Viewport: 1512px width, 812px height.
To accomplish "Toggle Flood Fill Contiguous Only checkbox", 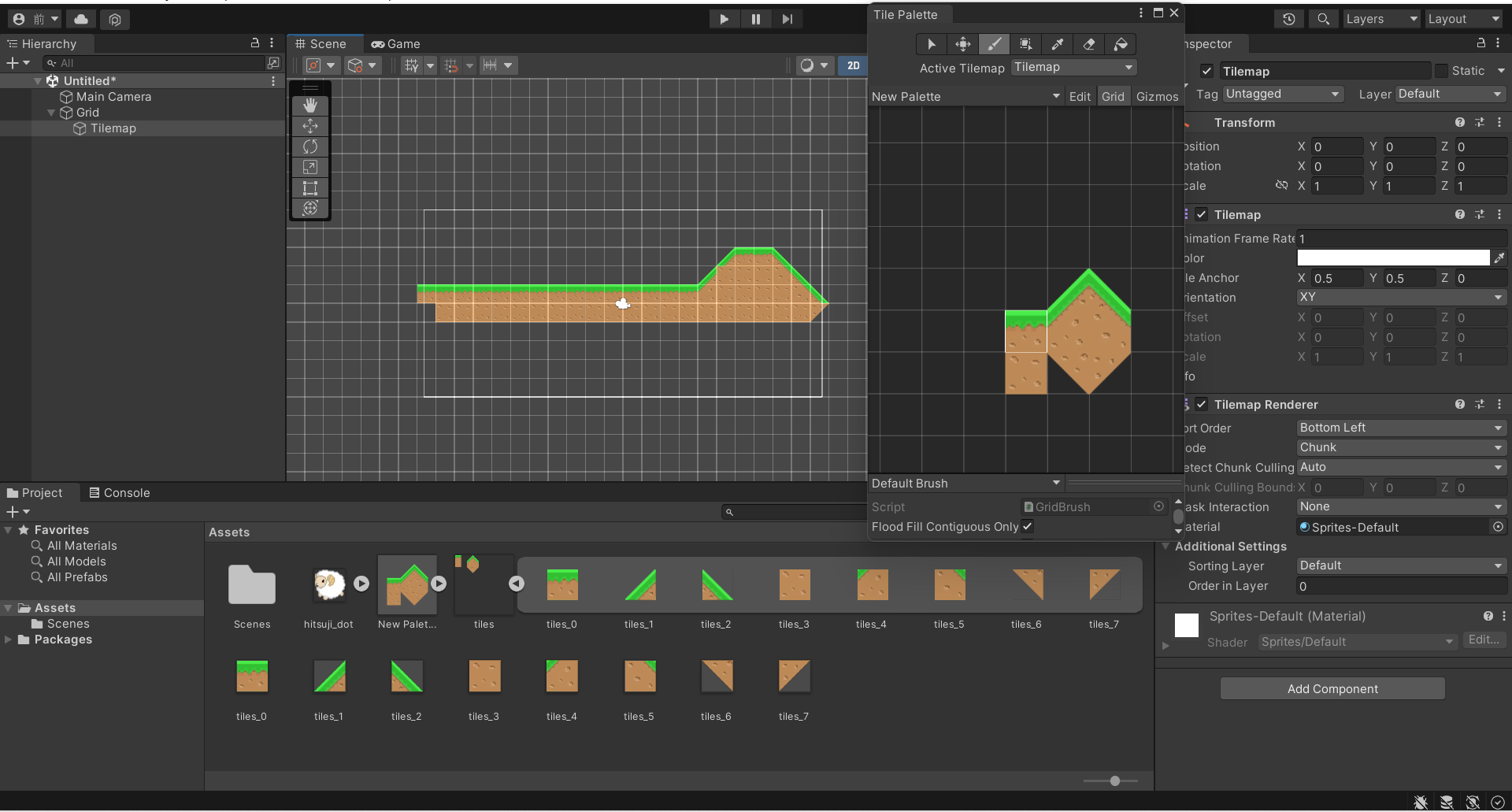I will click(x=1028, y=527).
